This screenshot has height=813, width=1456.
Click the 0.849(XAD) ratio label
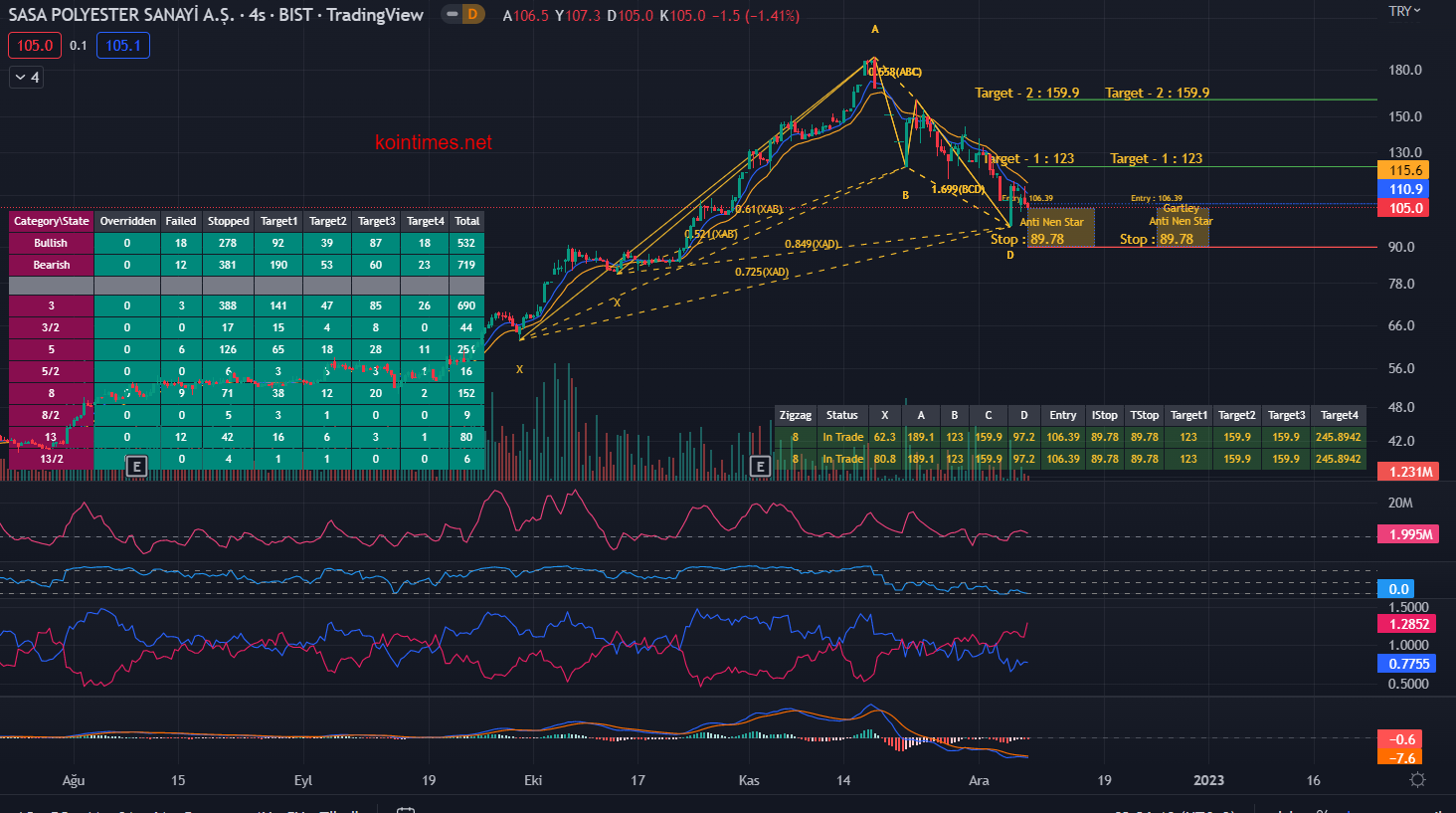(812, 244)
